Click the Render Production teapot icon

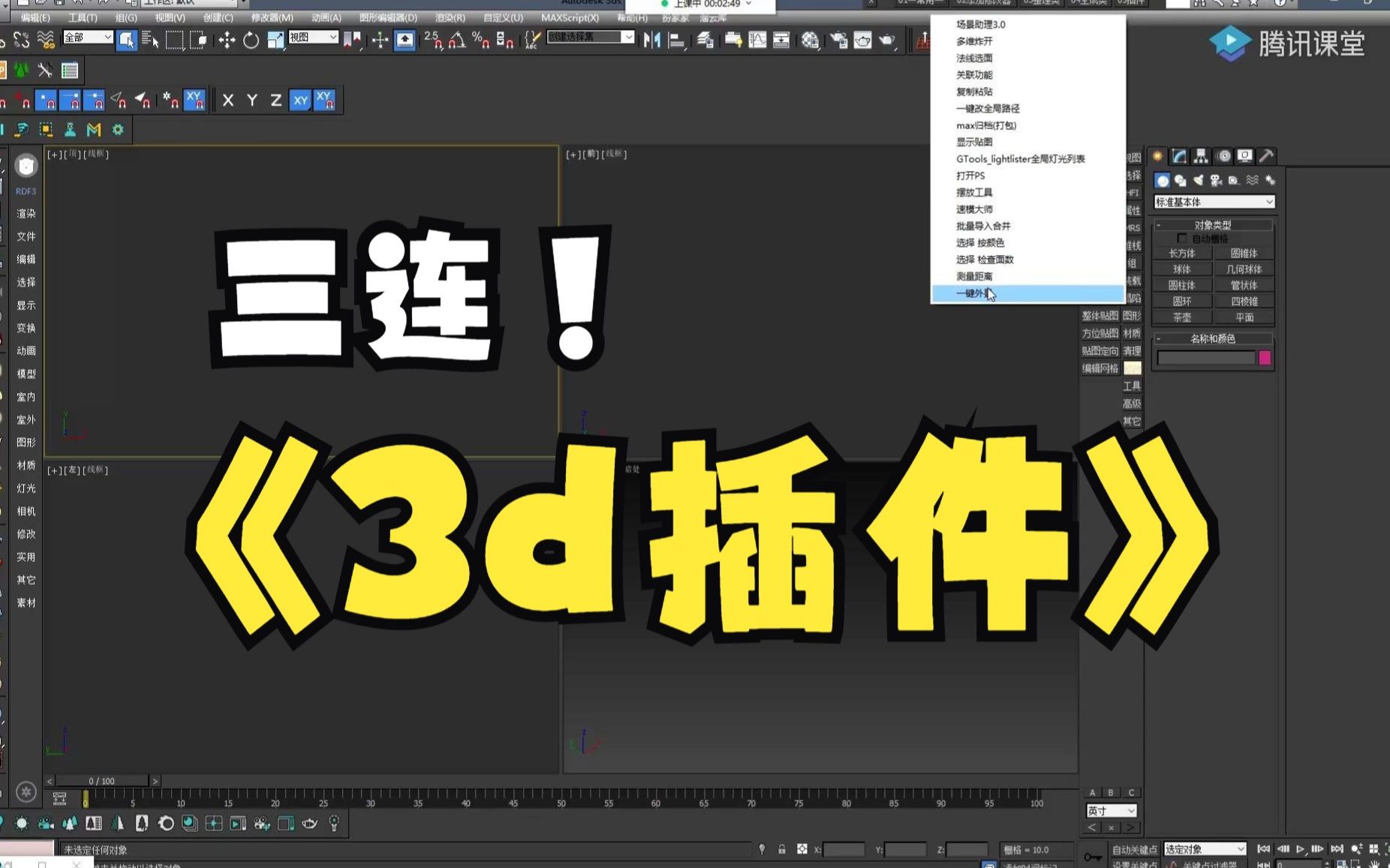coord(887,40)
